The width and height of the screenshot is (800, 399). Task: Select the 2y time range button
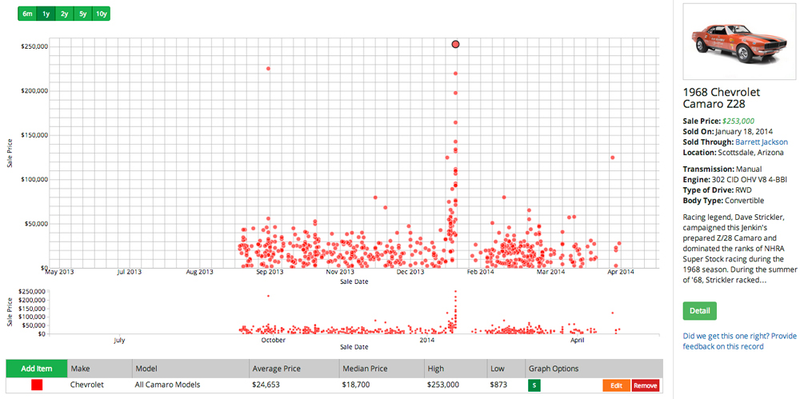tap(64, 14)
